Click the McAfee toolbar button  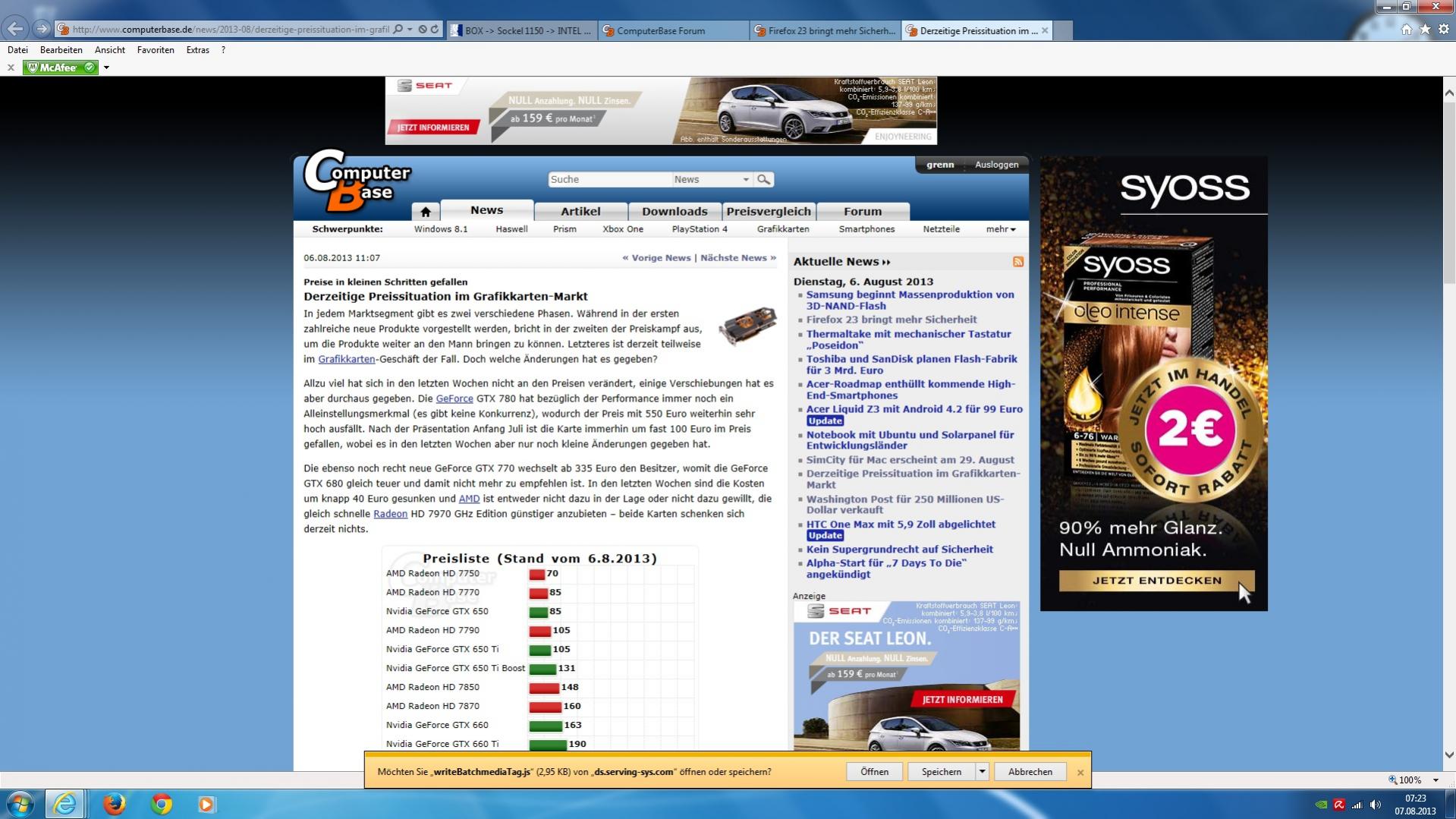(x=61, y=68)
